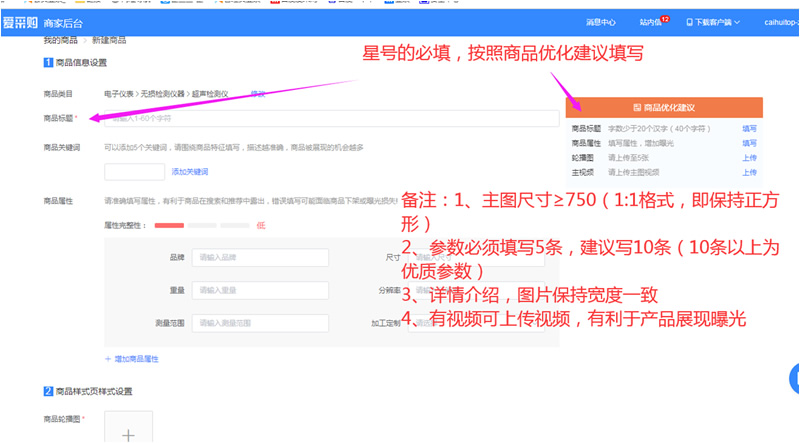Image resolution: width=800 pixels, height=443 pixels.
Task: Go to 我的商品 breadcrumb
Action: tap(60, 40)
